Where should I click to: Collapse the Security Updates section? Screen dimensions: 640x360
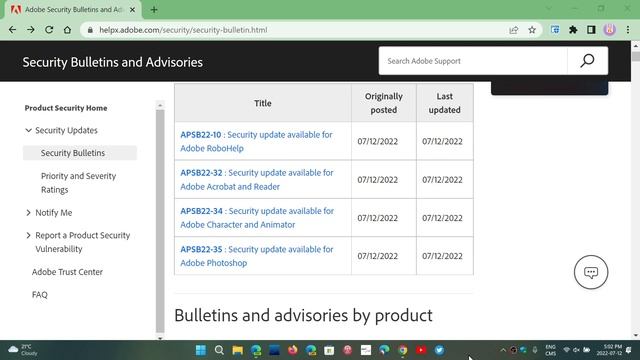point(28,130)
